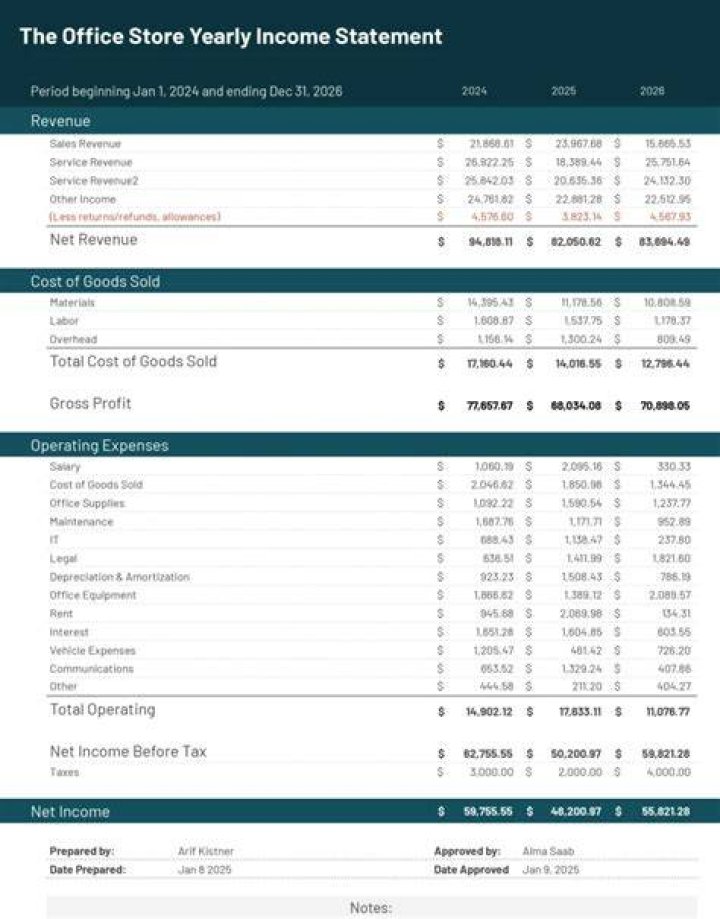The width and height of the screenshot is (720, 919).
Task: Select the 'Net Revenue' total label
Action: click(93, 240)
